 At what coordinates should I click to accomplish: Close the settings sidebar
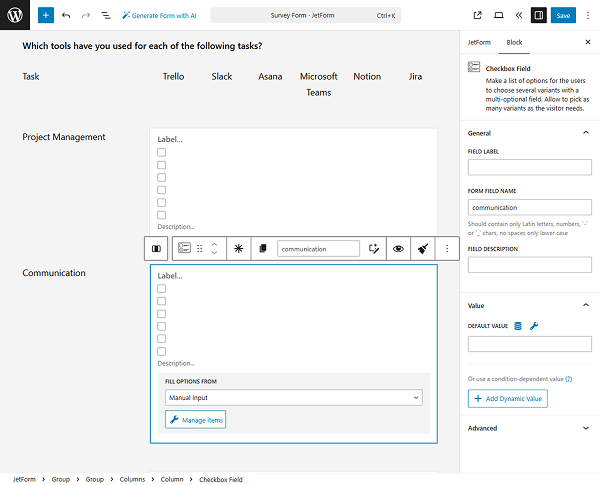coord(588,42)
